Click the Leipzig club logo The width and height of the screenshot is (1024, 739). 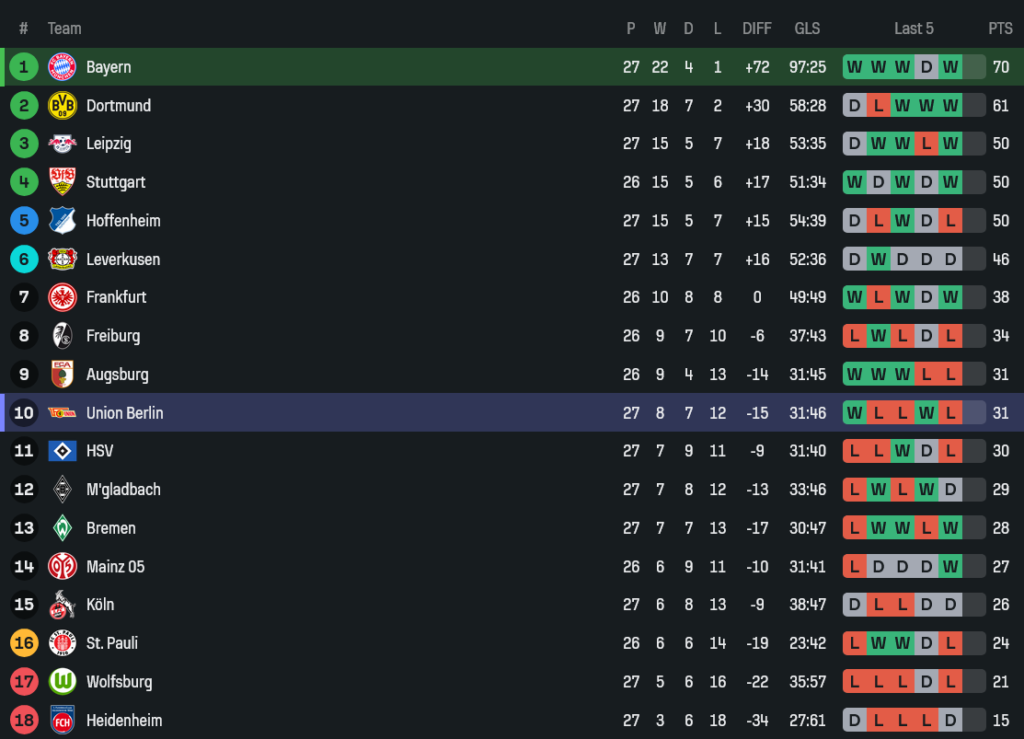coord(62,144)
